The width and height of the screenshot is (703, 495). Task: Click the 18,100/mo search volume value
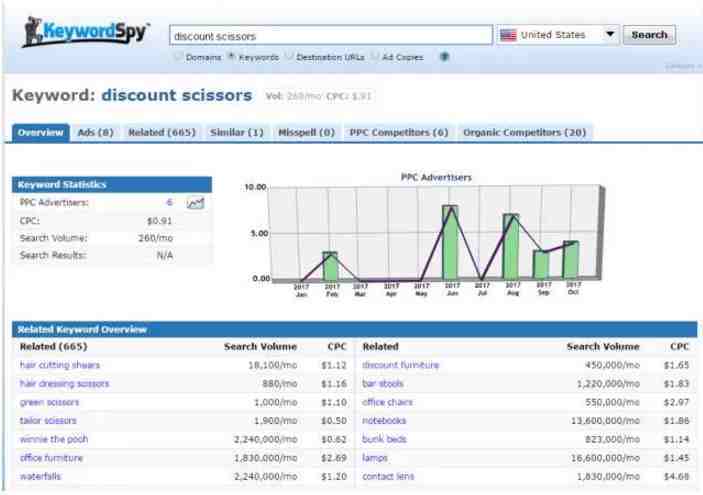(x=273, y=365)
